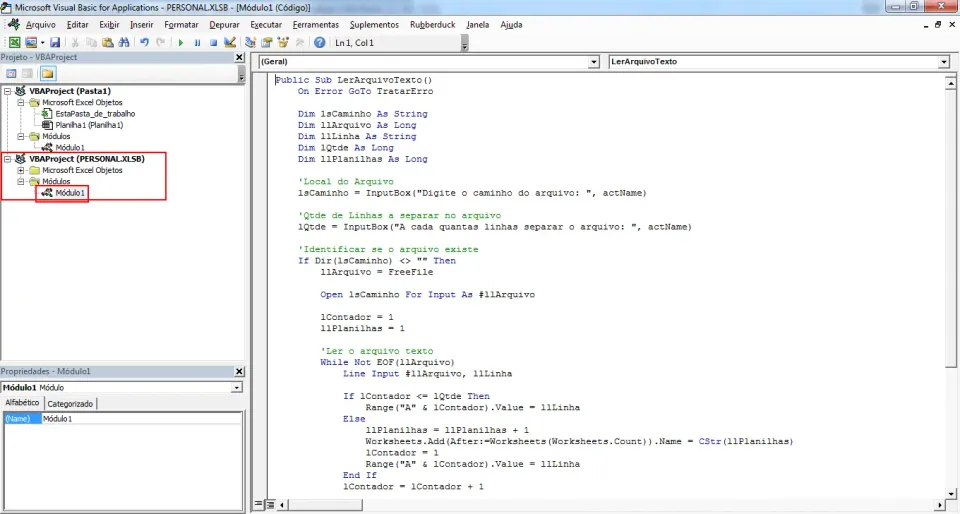Toggle Design Mode icon

coord(230,42)
